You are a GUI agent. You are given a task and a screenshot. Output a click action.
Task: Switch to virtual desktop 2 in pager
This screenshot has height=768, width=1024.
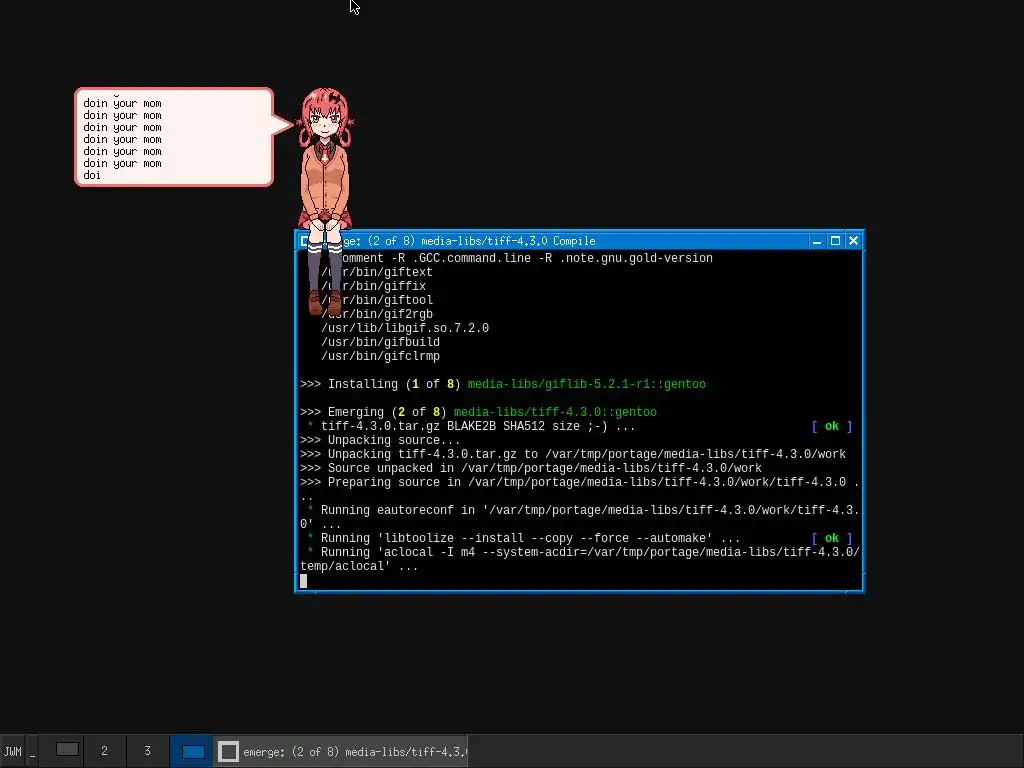(x=104, y=750)
